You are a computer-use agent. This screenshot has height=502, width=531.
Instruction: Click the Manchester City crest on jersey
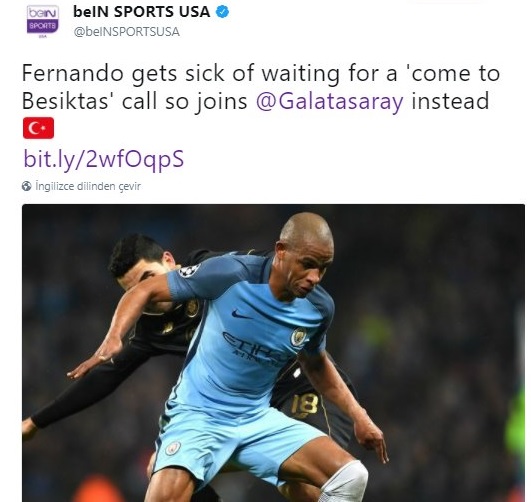[x=298, y=337]
